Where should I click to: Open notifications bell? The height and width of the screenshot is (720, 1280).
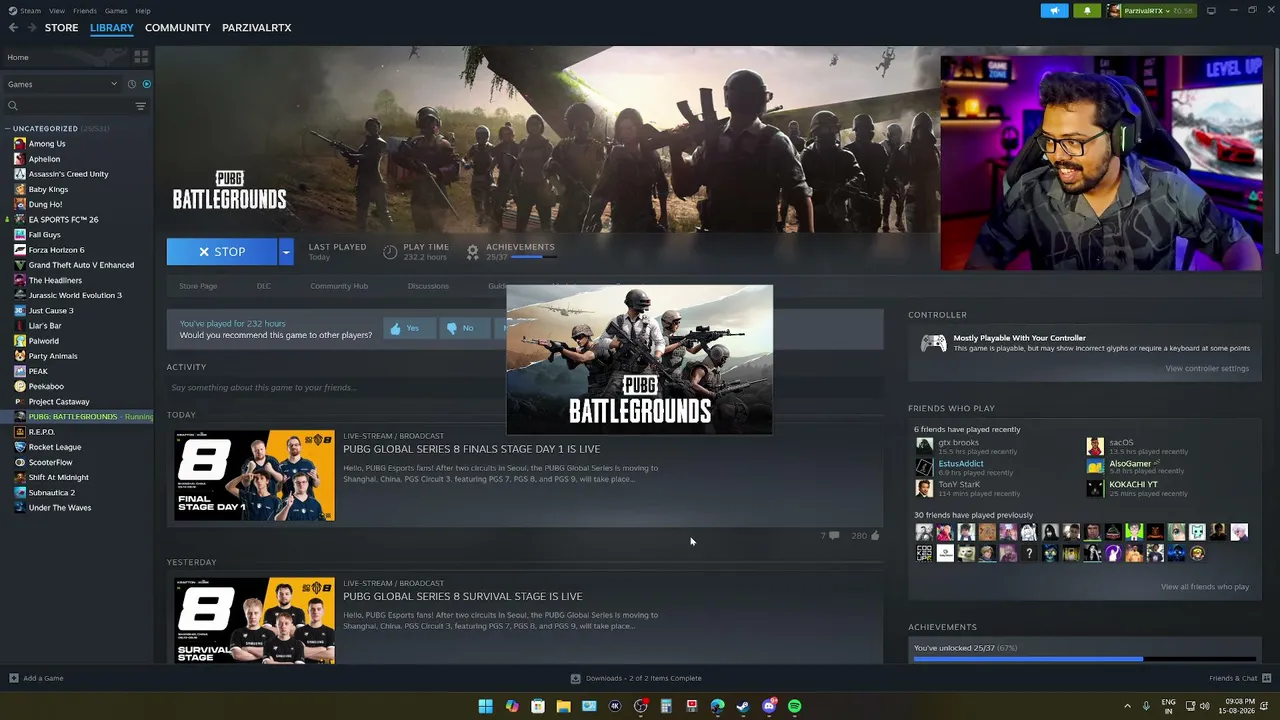point(1087,11)
